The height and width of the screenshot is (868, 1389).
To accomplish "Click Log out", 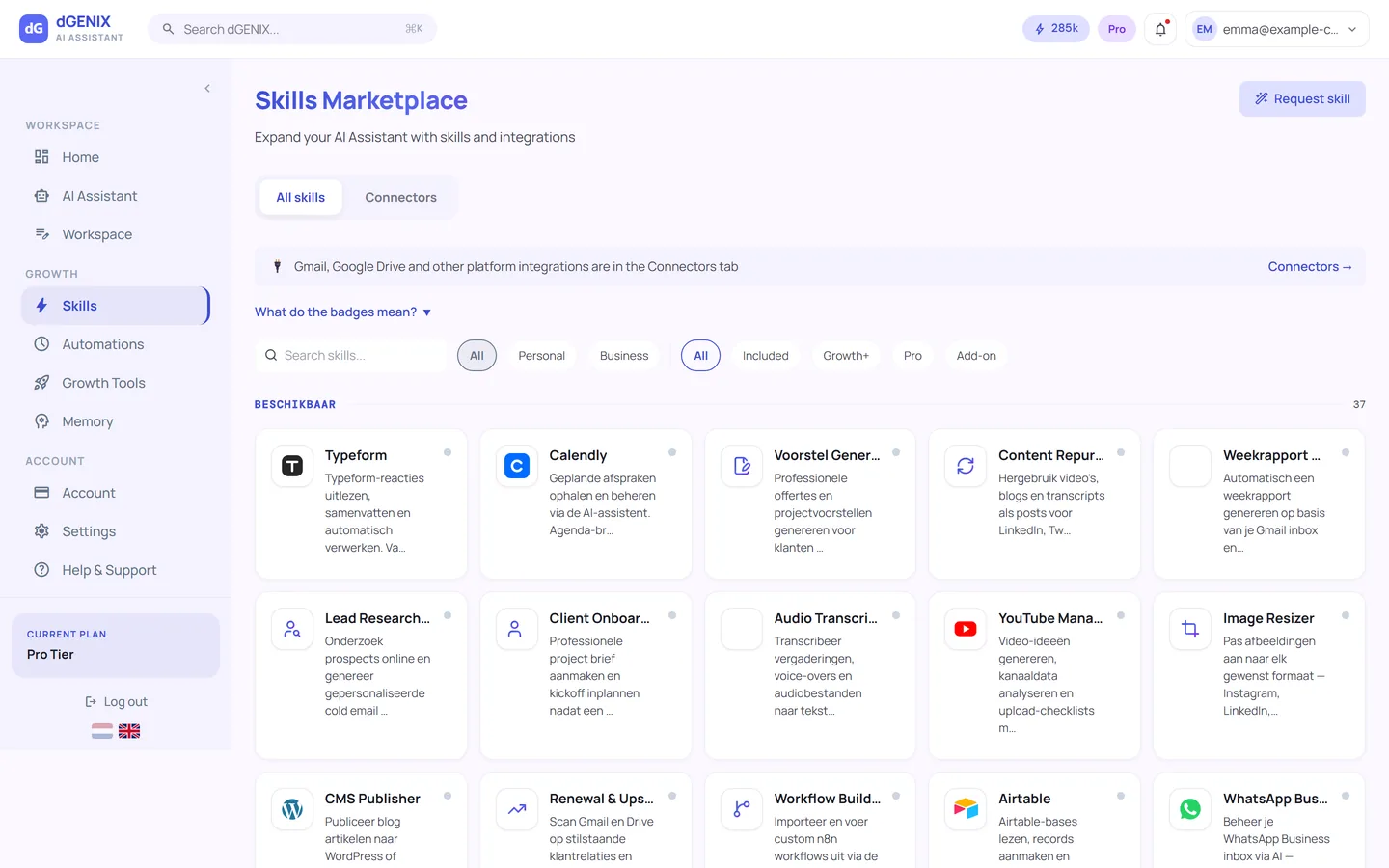I will coord(116,702).
